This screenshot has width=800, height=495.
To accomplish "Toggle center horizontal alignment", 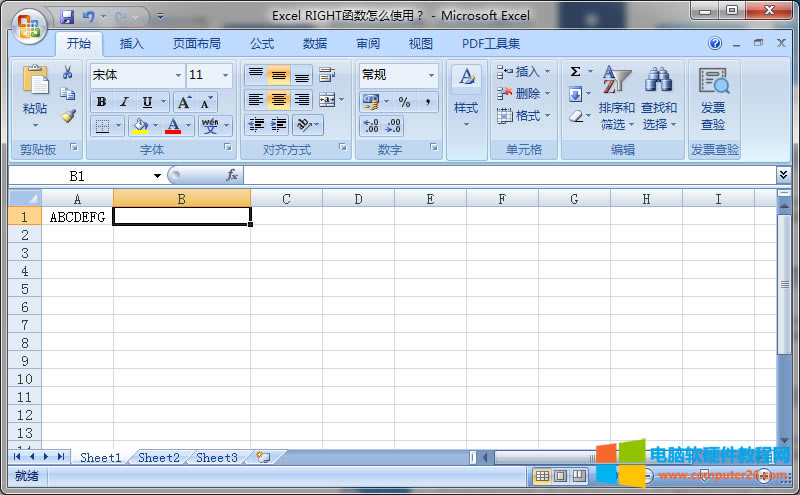I will (279, 100).
